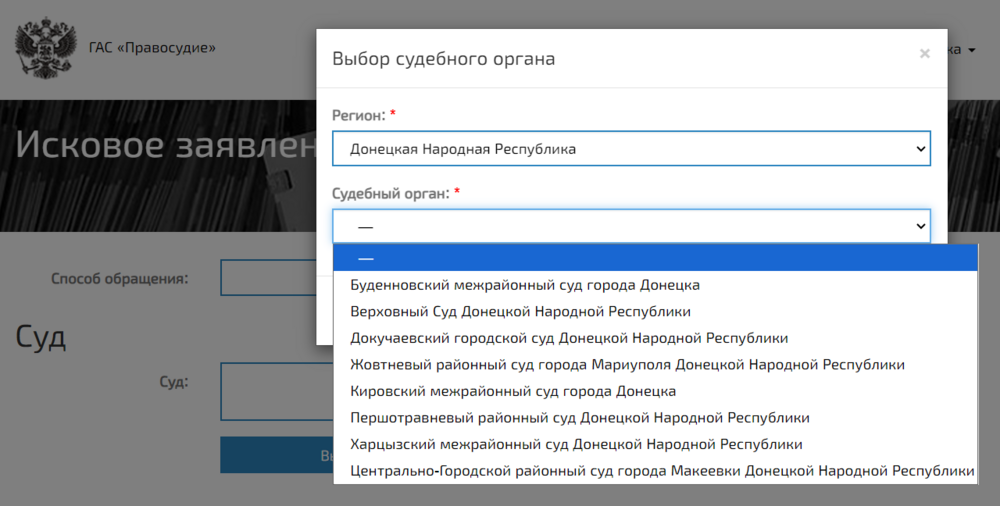Select the empty dash option in list
1000x506 pixels.
pyautogui.click(x=655, y=258)
